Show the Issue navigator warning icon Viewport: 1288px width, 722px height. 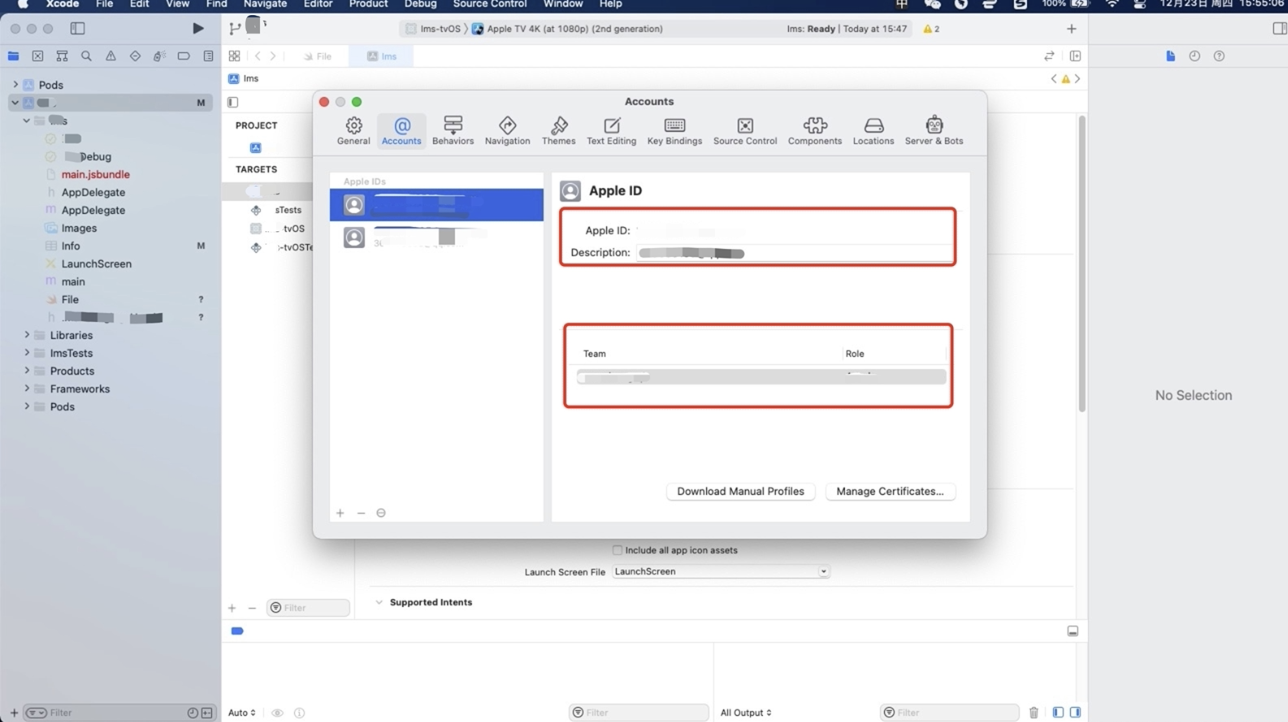(111, 56)
